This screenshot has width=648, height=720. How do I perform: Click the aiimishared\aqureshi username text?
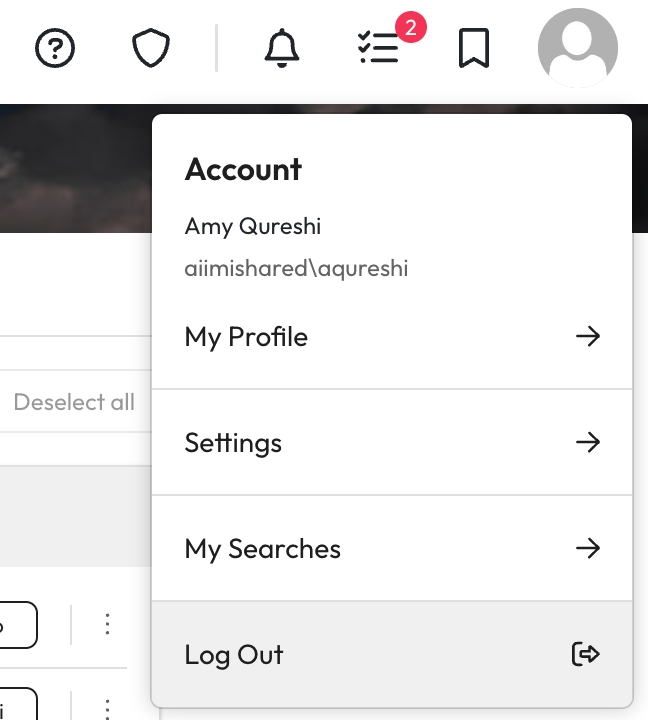tap(296, 268)
